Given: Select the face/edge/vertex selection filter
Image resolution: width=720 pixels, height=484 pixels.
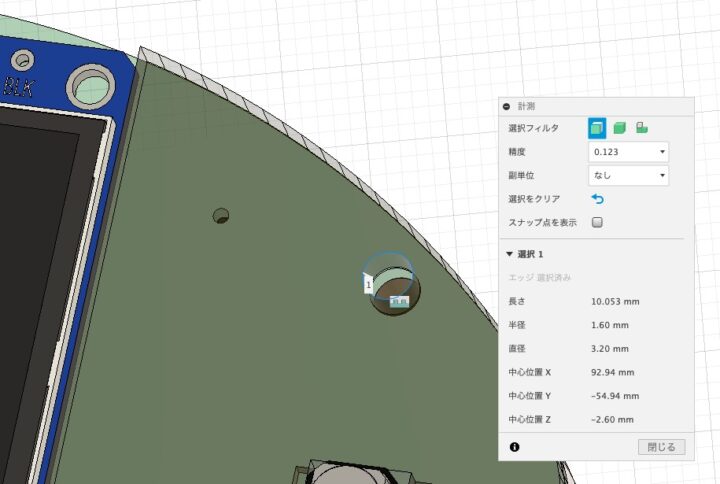Looking at the screenshot, I should tap(597, 127).
